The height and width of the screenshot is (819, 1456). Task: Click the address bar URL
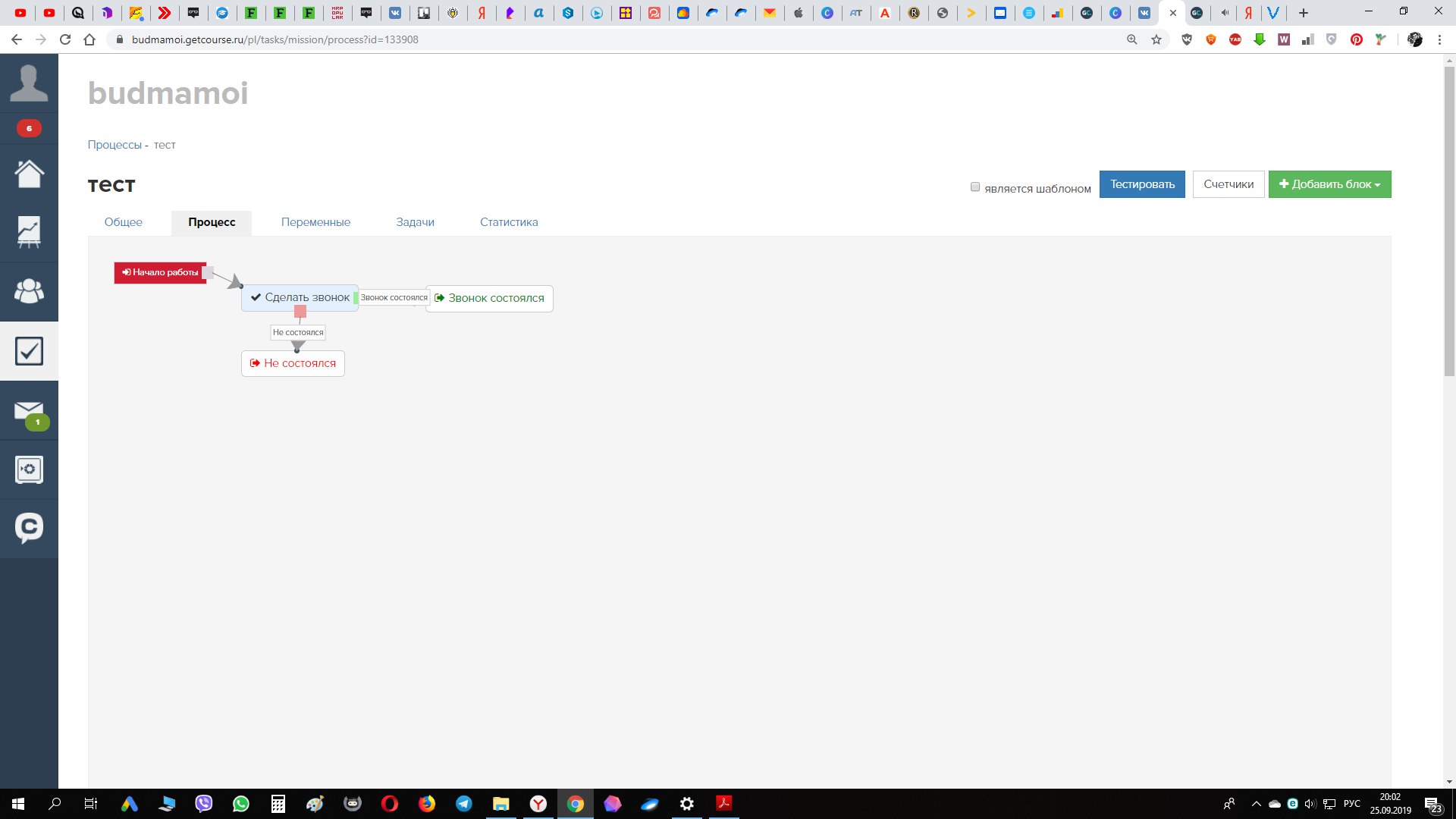coord(275,39)
